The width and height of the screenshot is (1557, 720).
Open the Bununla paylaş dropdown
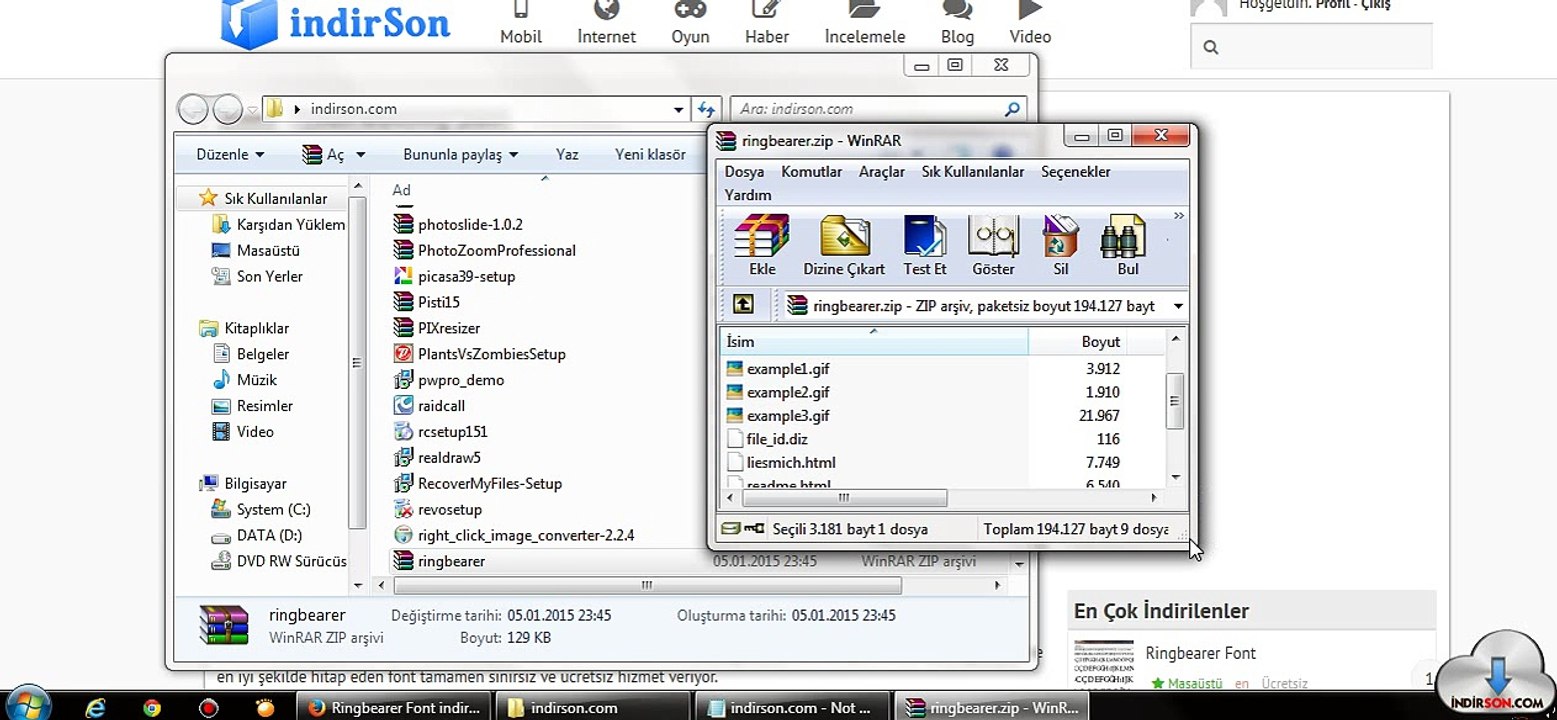461,154
